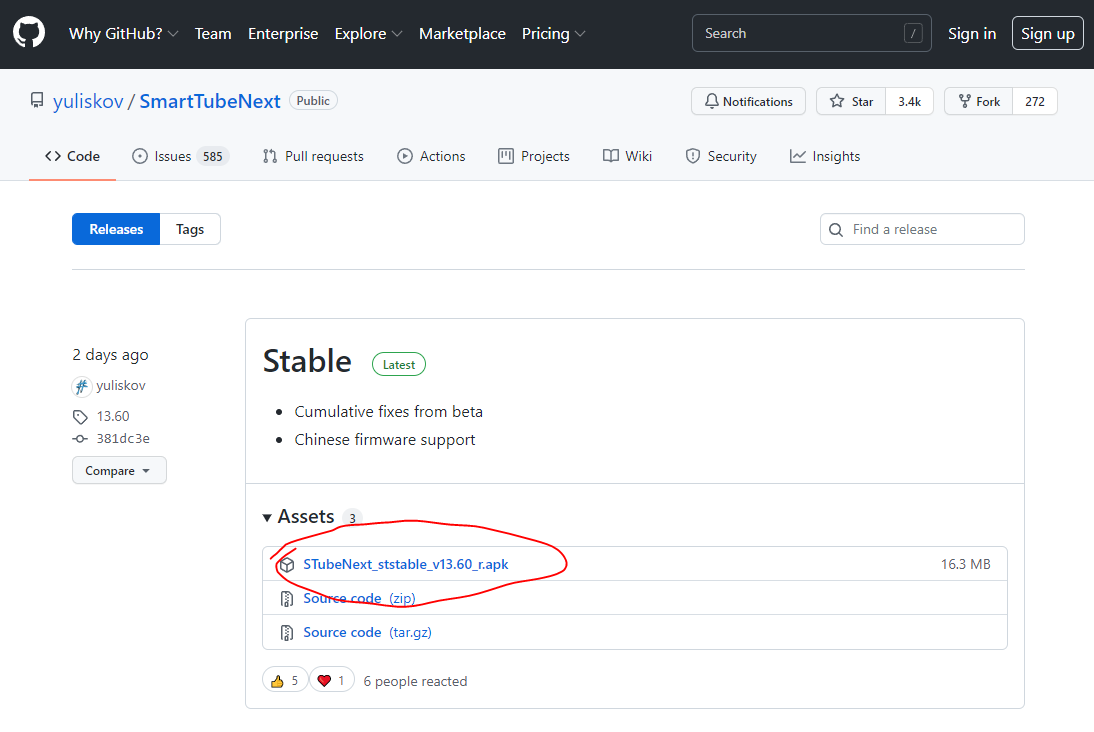This screenshot has width=1094, height=732.
Task: Click the Find a release field
Action: pos(922,230)
